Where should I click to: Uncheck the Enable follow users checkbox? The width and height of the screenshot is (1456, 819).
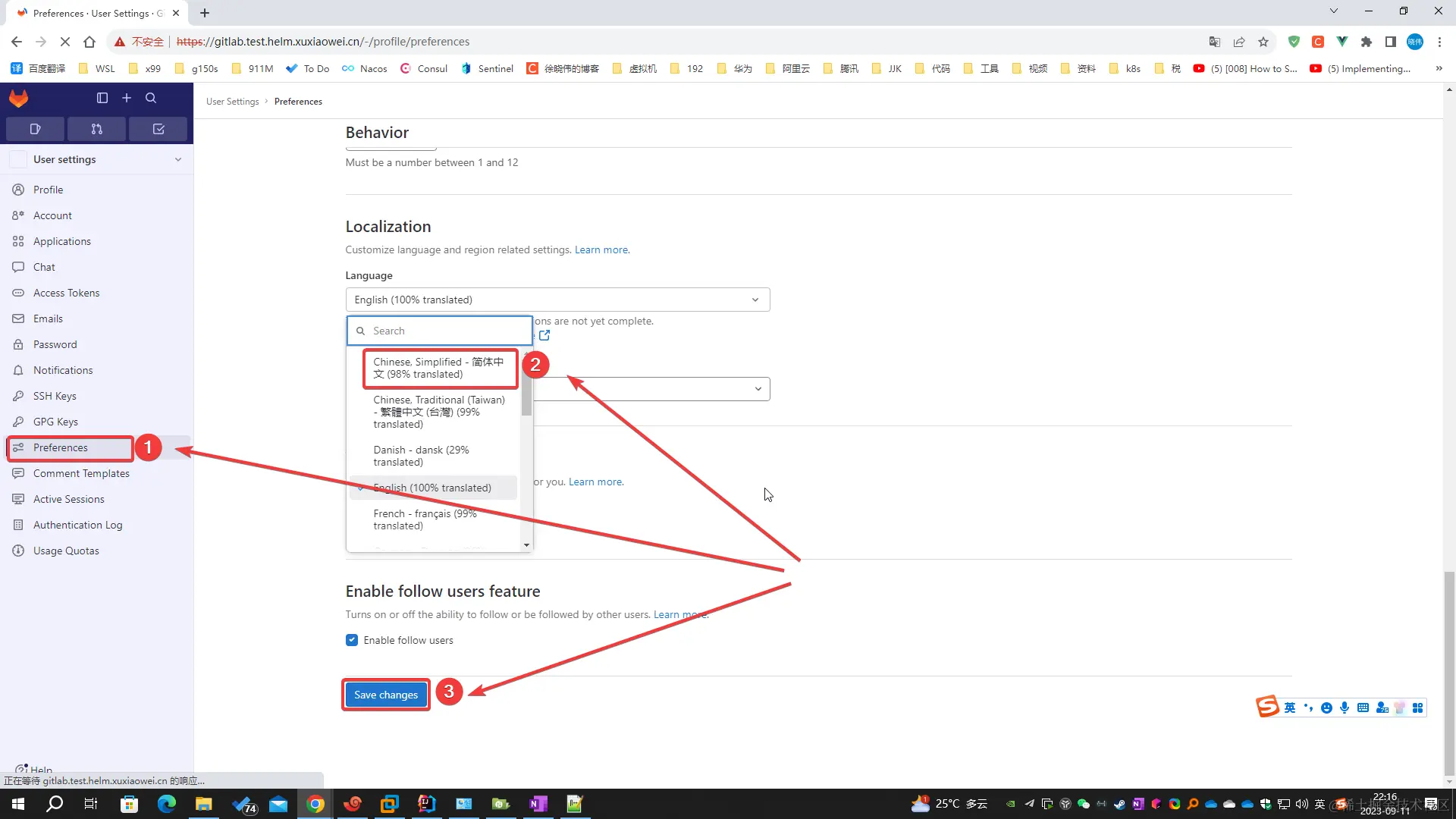tap(352, 640)
